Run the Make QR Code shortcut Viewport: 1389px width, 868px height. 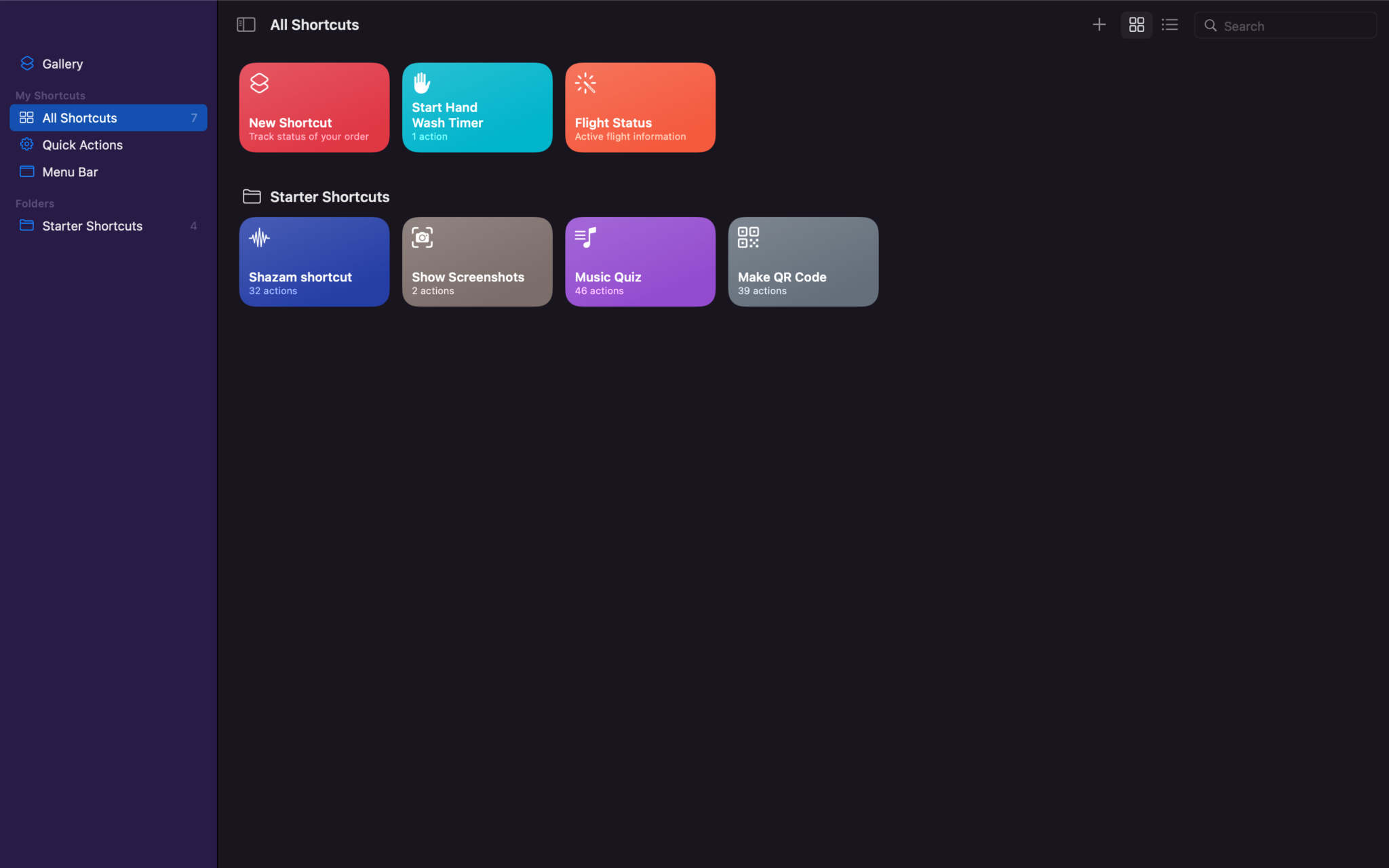pyautogui.click(x=803, y=262)
